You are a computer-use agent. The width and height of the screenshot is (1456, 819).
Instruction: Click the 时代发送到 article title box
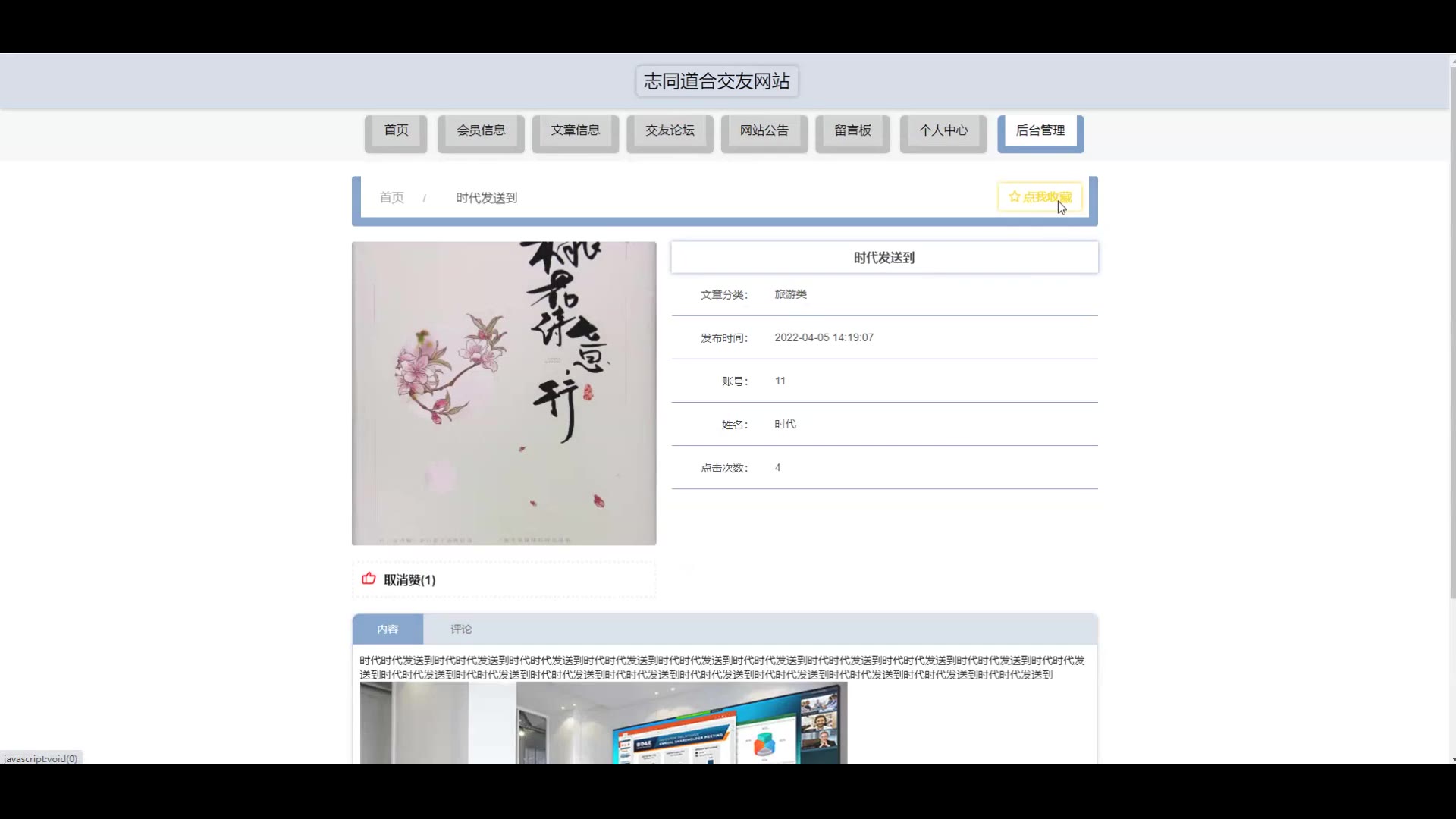tap(884, 258)
